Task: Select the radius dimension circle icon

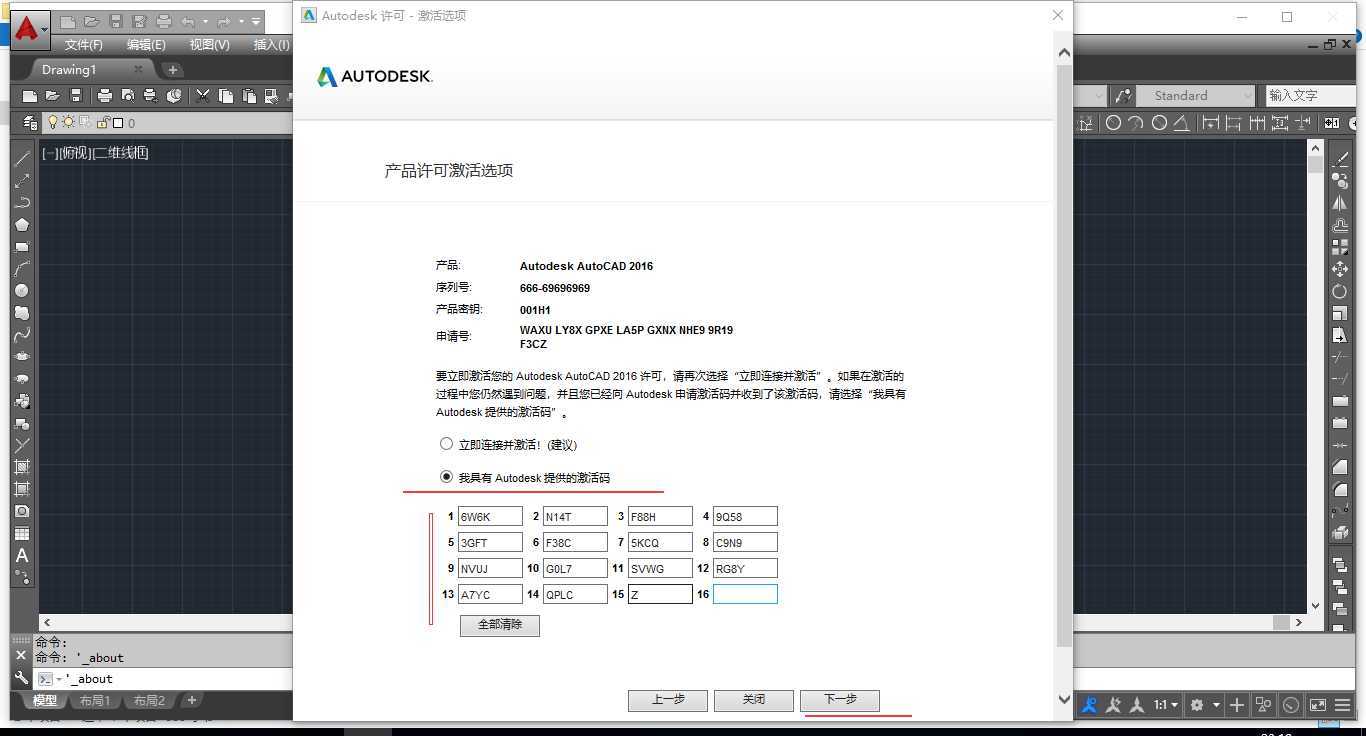Action: pyautogui.click(x=1113, y=123)
